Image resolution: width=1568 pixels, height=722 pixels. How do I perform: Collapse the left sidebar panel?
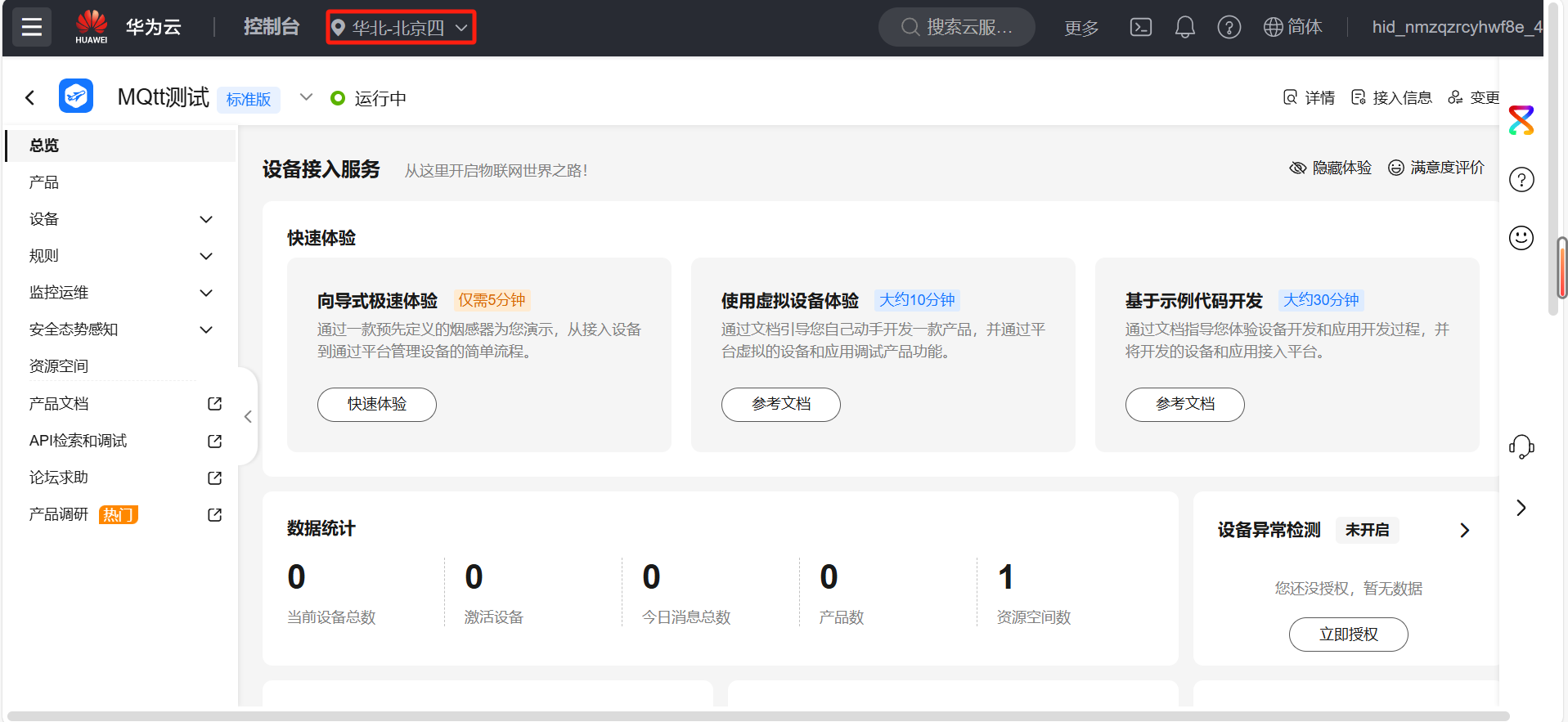click(x=248, y=417)
